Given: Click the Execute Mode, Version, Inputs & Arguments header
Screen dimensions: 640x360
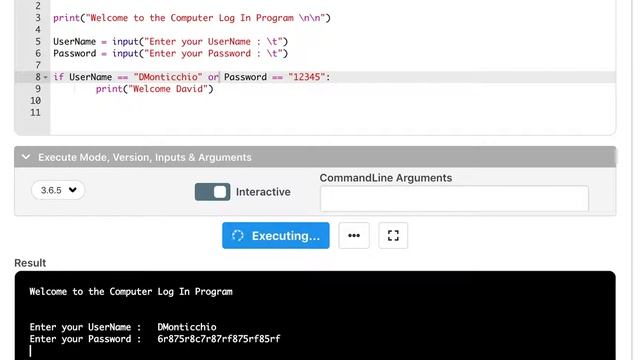Looking at the screenshot, I should click(315, 157).
